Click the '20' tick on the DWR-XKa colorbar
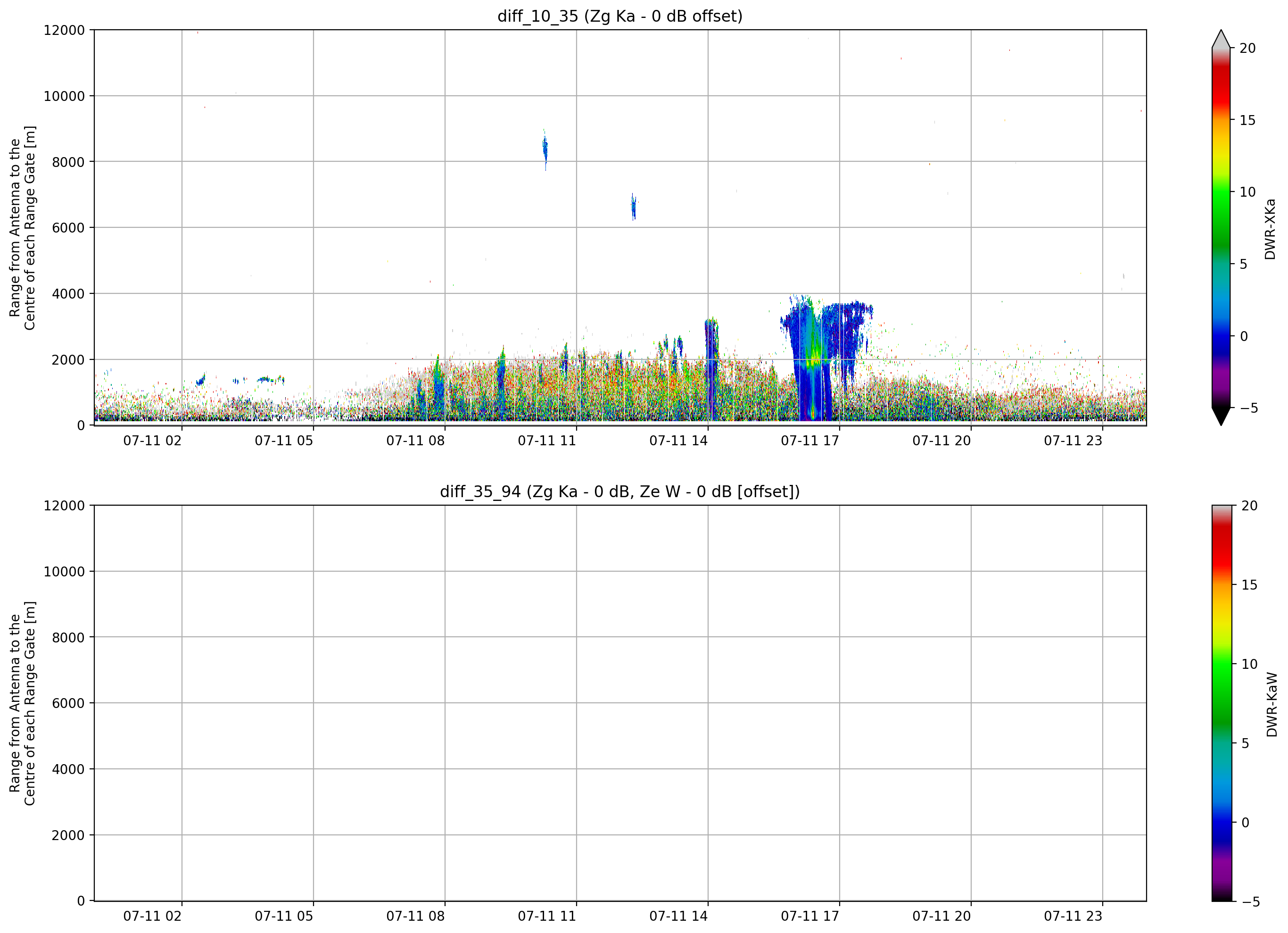This screenshot has width=1288, height=933. (1247, 48)
